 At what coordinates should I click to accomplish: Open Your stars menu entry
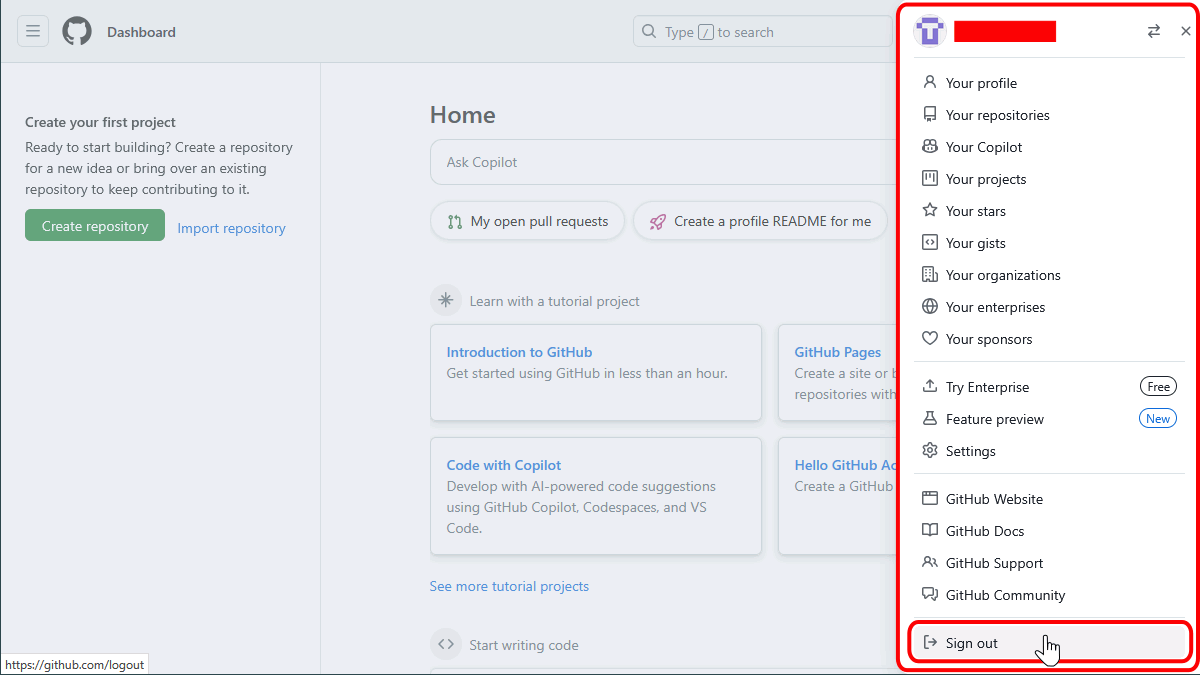(x=1048, y=211)
